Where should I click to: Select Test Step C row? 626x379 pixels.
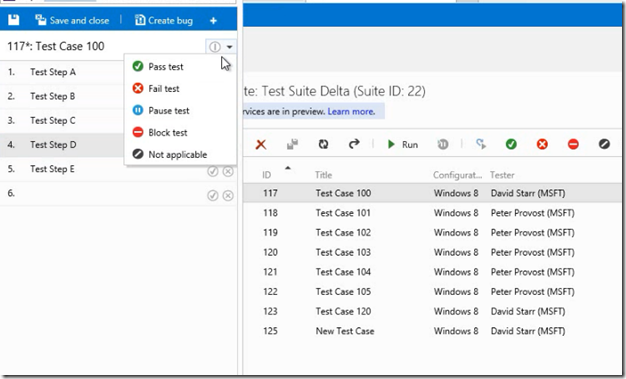(62, 121)
